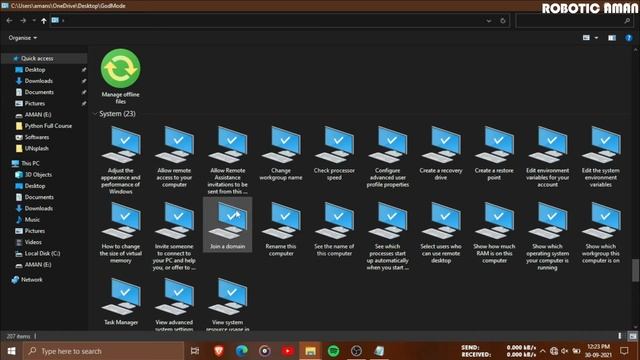Open Allow Remote Assistance invitations item
640x360 pixels.
pyautogui.click(x=228, y=160)
